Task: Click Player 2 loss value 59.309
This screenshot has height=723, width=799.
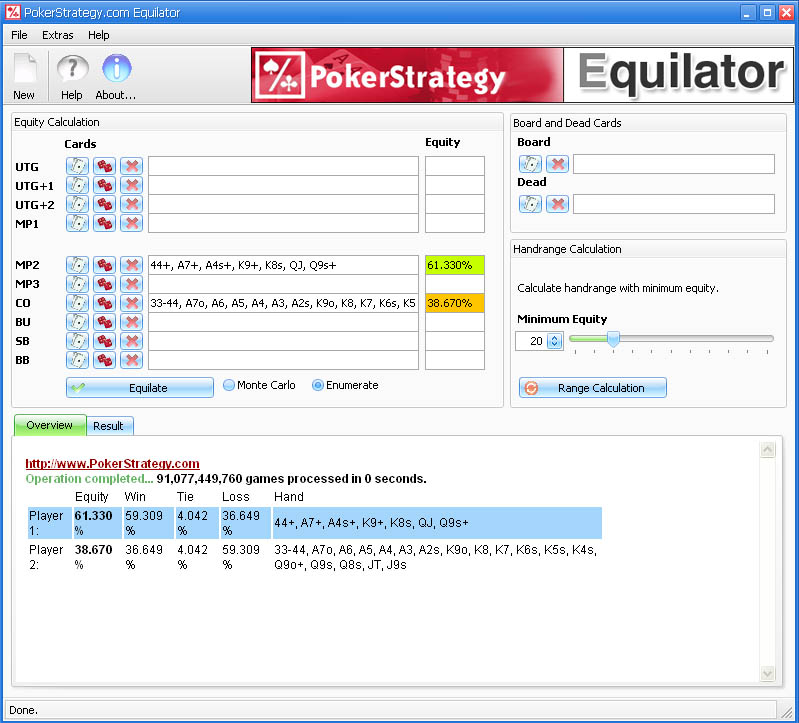Action: (241, 550)
